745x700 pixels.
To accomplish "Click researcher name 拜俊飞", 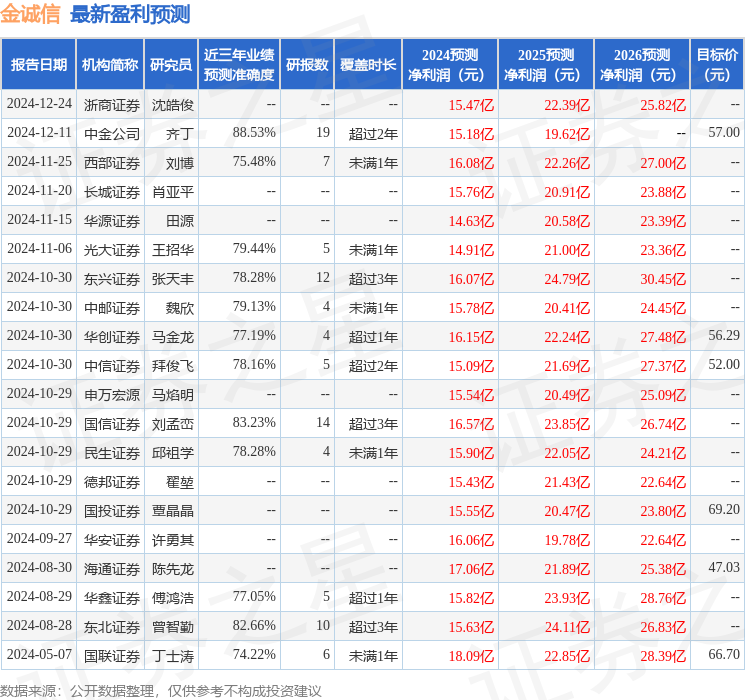I will click(173, 365).
